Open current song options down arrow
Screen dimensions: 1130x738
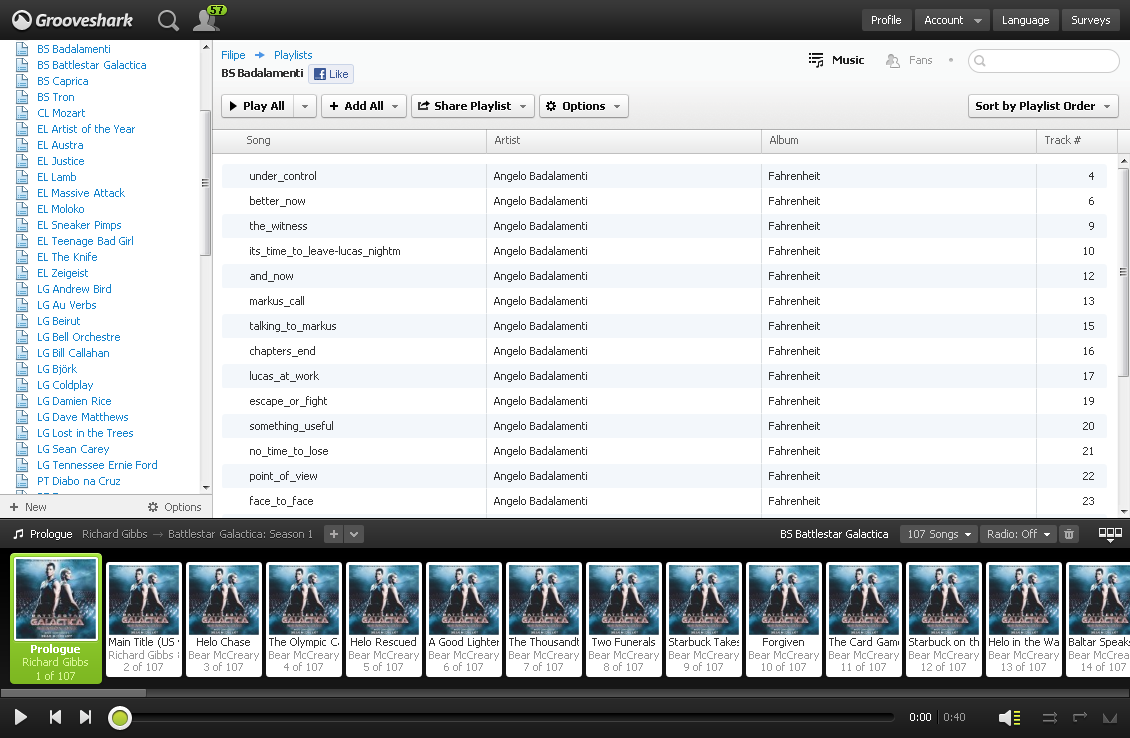tap(354, 534)
